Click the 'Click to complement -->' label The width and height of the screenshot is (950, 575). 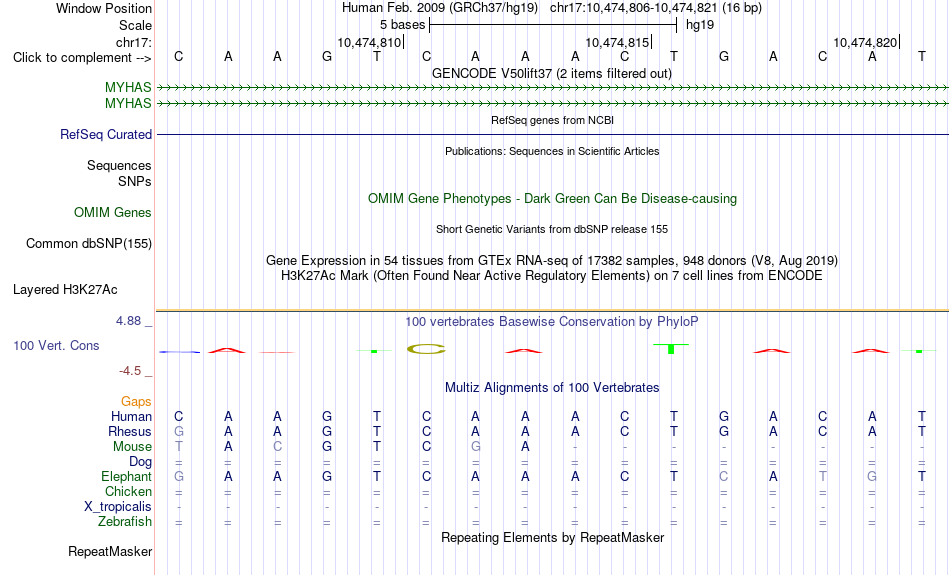pyautogui.click(x=82, y=58)
